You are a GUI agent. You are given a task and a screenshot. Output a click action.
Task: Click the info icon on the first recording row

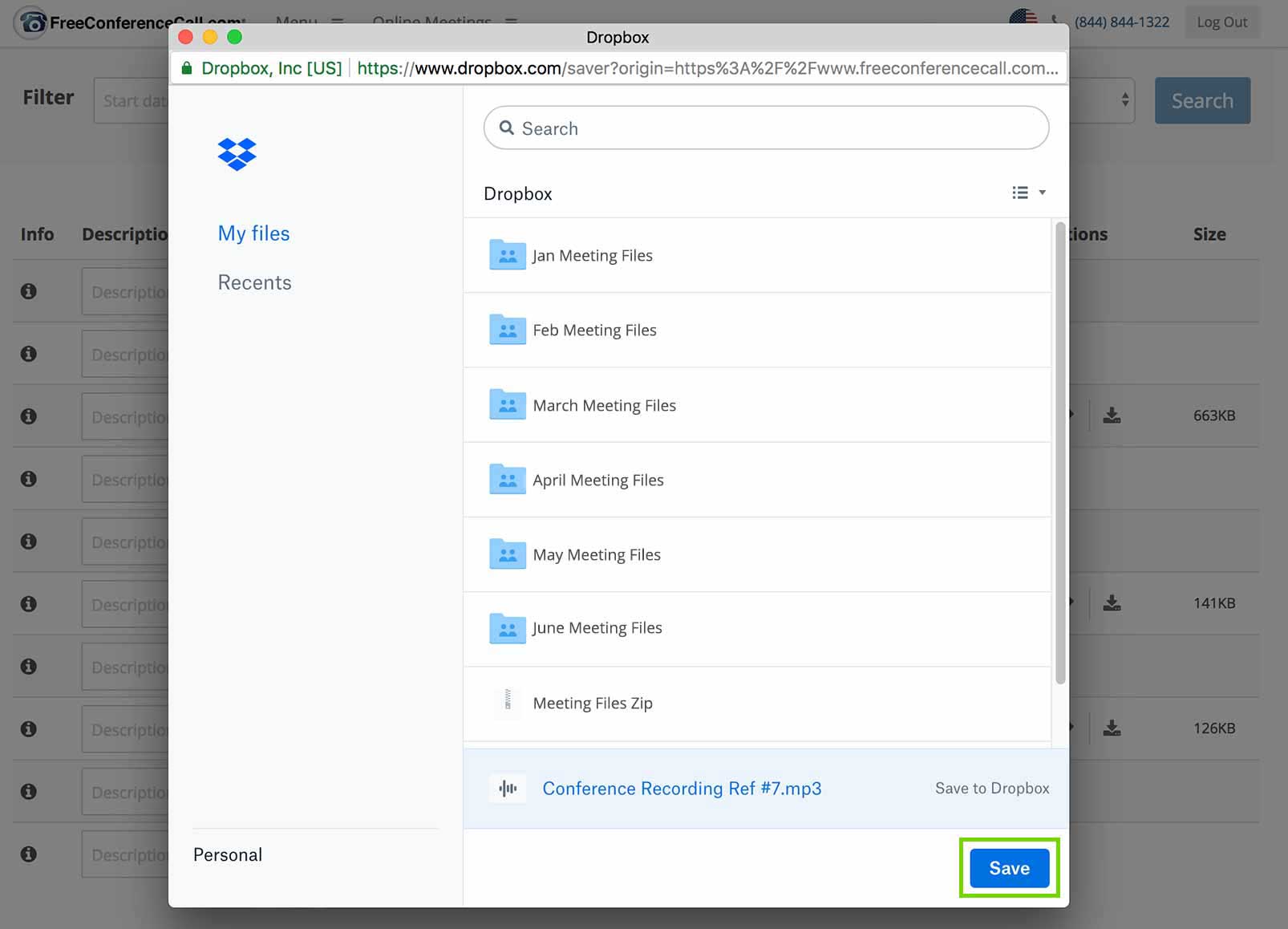click(29, 291)
